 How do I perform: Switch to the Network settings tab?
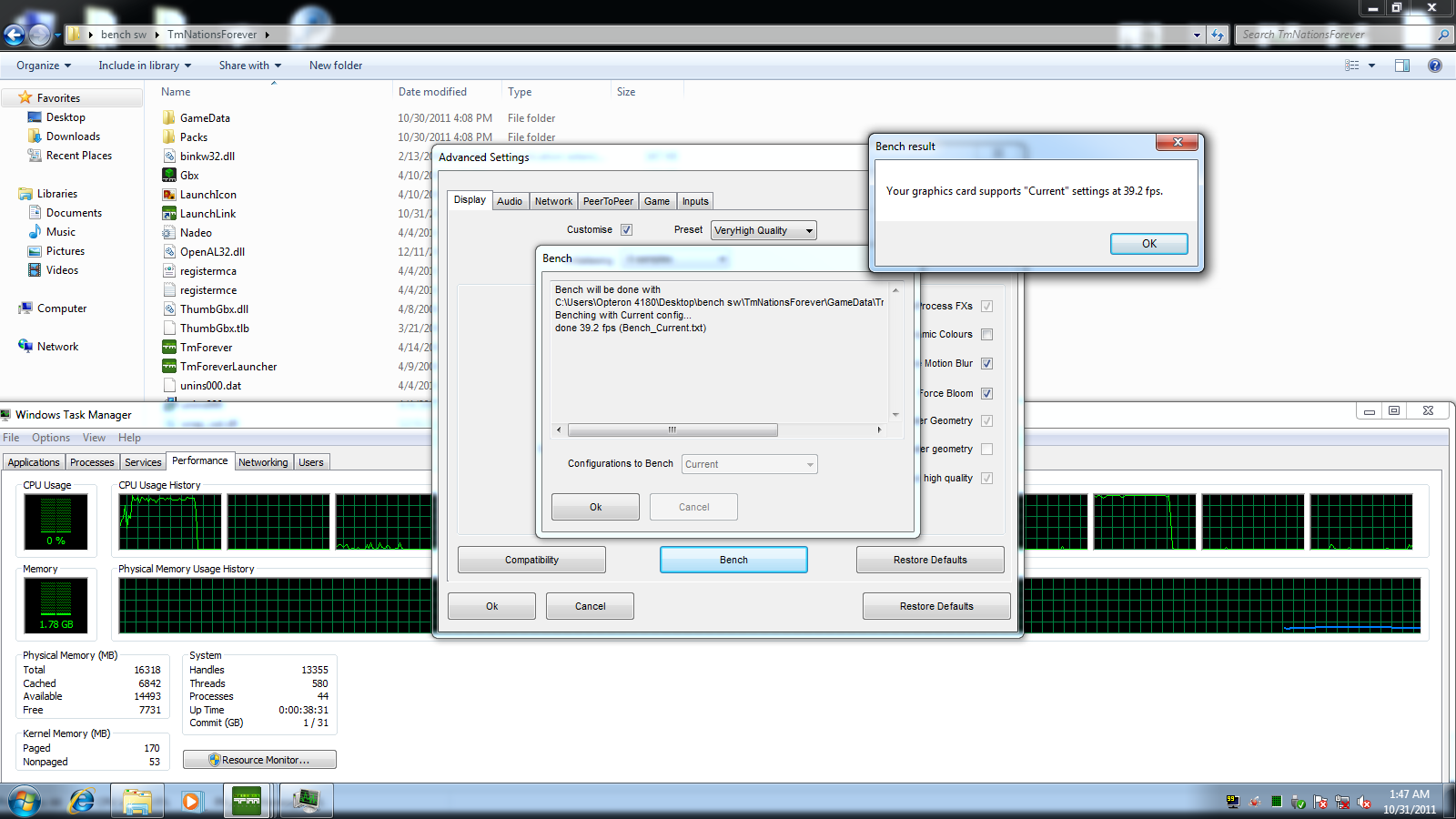[x=553, y=201]
